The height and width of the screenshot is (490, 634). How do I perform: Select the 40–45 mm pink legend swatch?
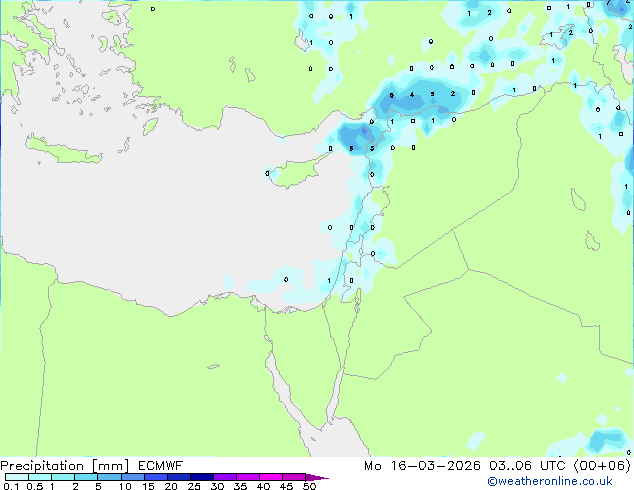271,477
